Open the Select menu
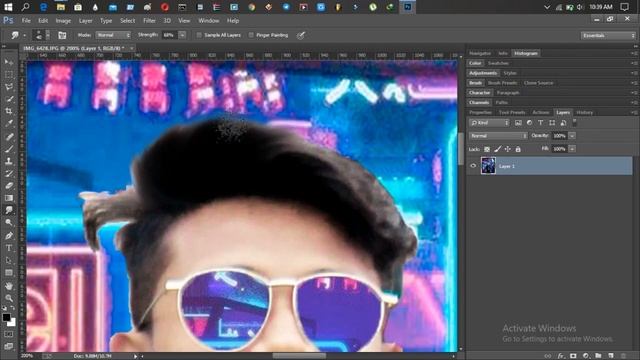Image resolution: width=640 pixels, height=360 pixels. tap(127, 20)
